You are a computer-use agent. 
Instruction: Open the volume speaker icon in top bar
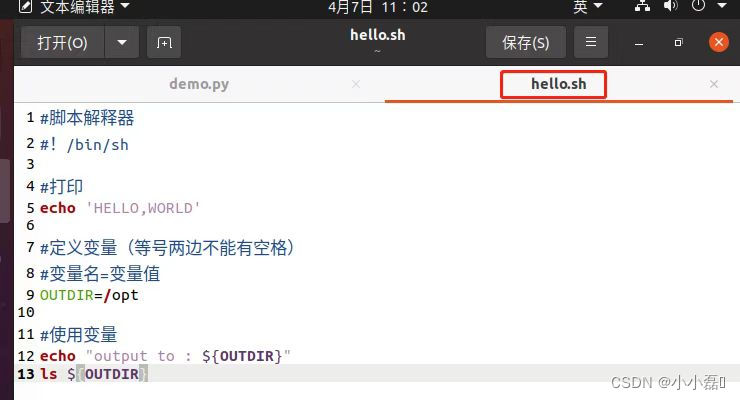pos(670,6)
